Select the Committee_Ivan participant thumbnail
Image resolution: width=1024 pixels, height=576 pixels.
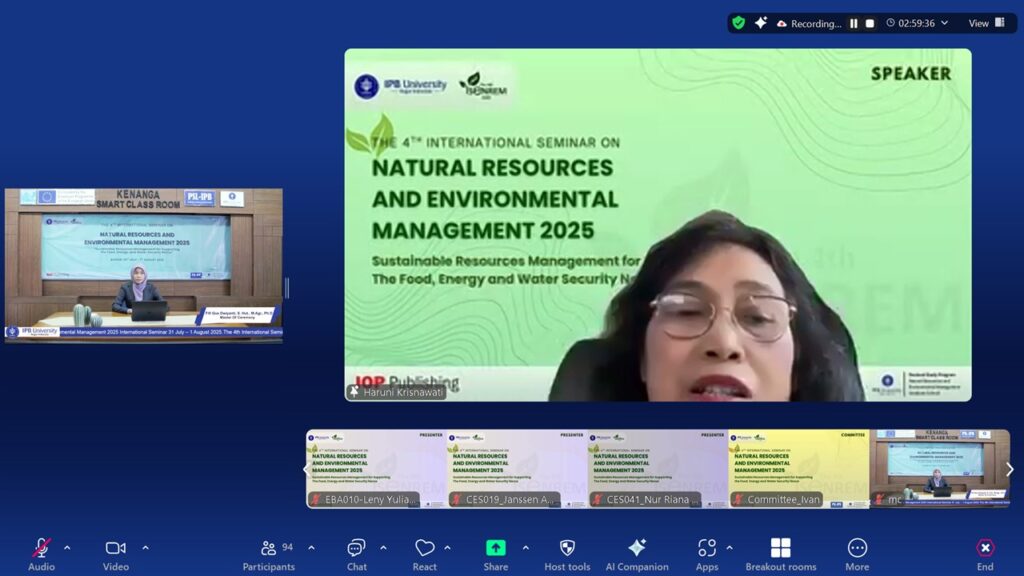point(798,468)
